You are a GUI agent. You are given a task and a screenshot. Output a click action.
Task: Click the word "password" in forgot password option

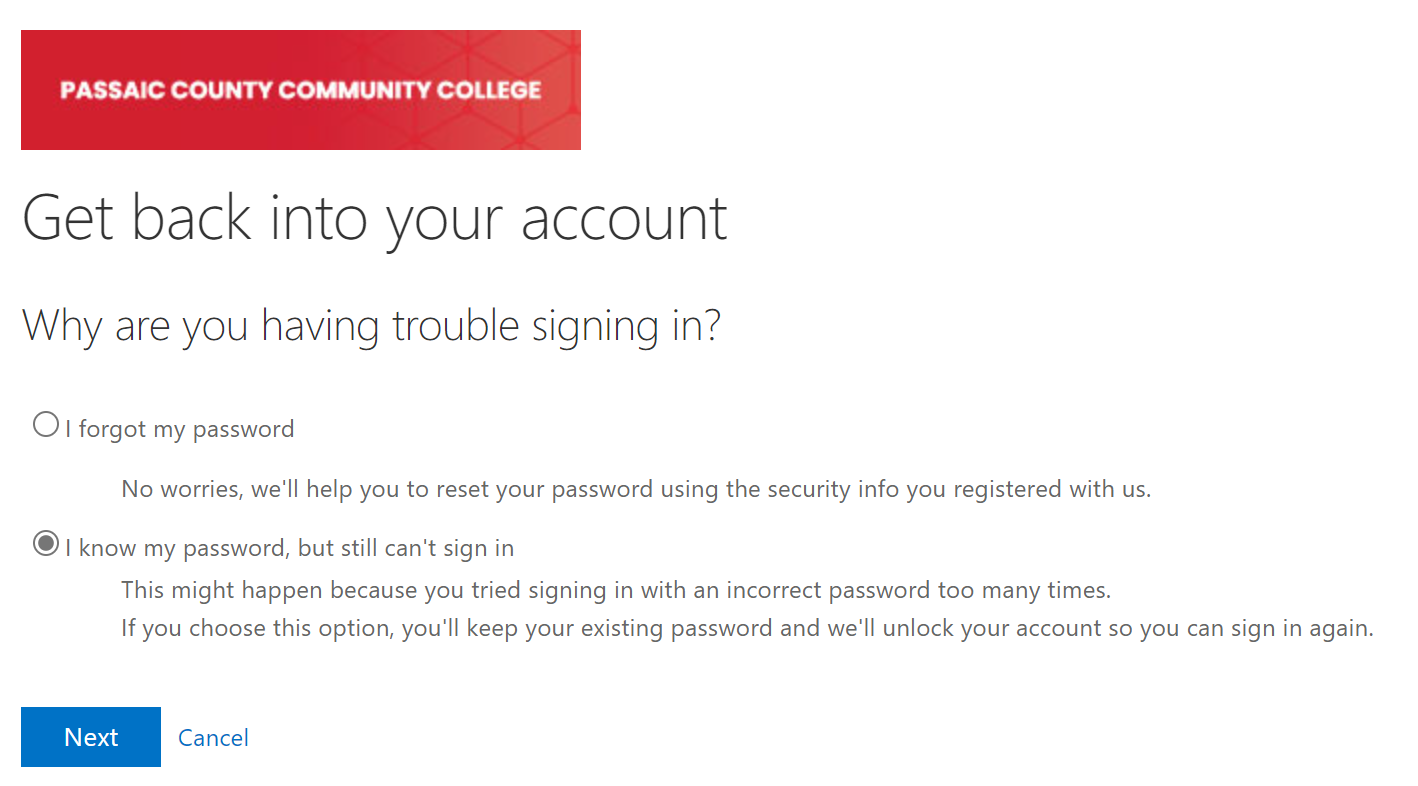[243, 430]
